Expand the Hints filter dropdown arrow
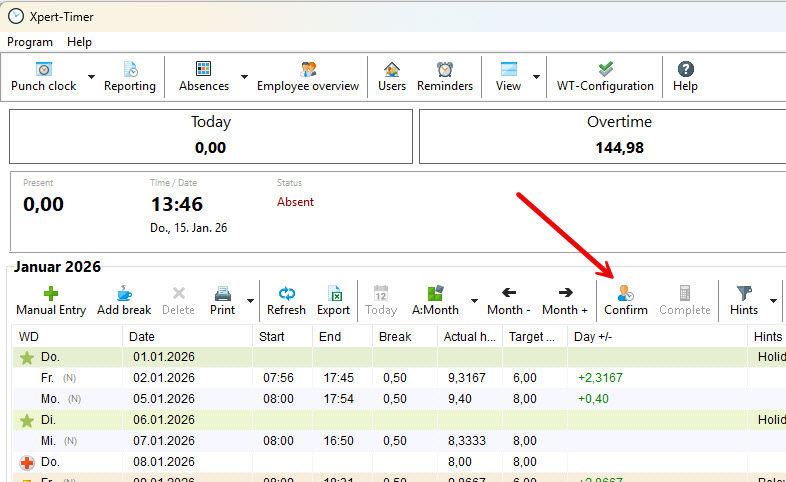786x482 pixels. (773, 300)
